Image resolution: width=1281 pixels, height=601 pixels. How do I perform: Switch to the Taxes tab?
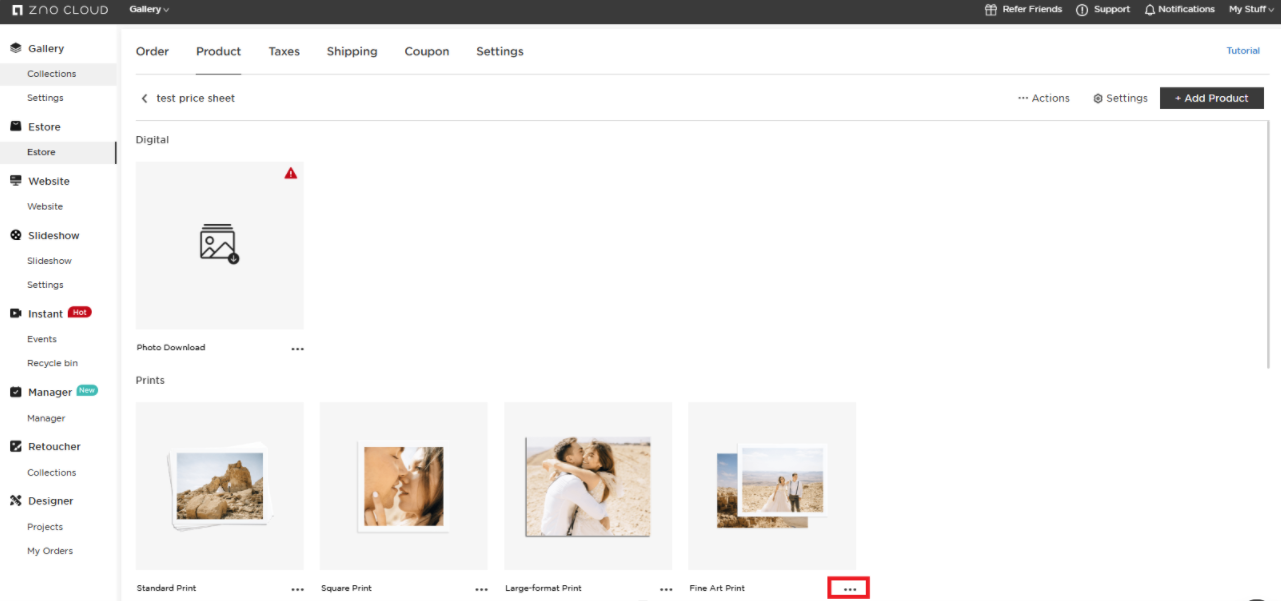pyautogui.click(x=284, y=51)
